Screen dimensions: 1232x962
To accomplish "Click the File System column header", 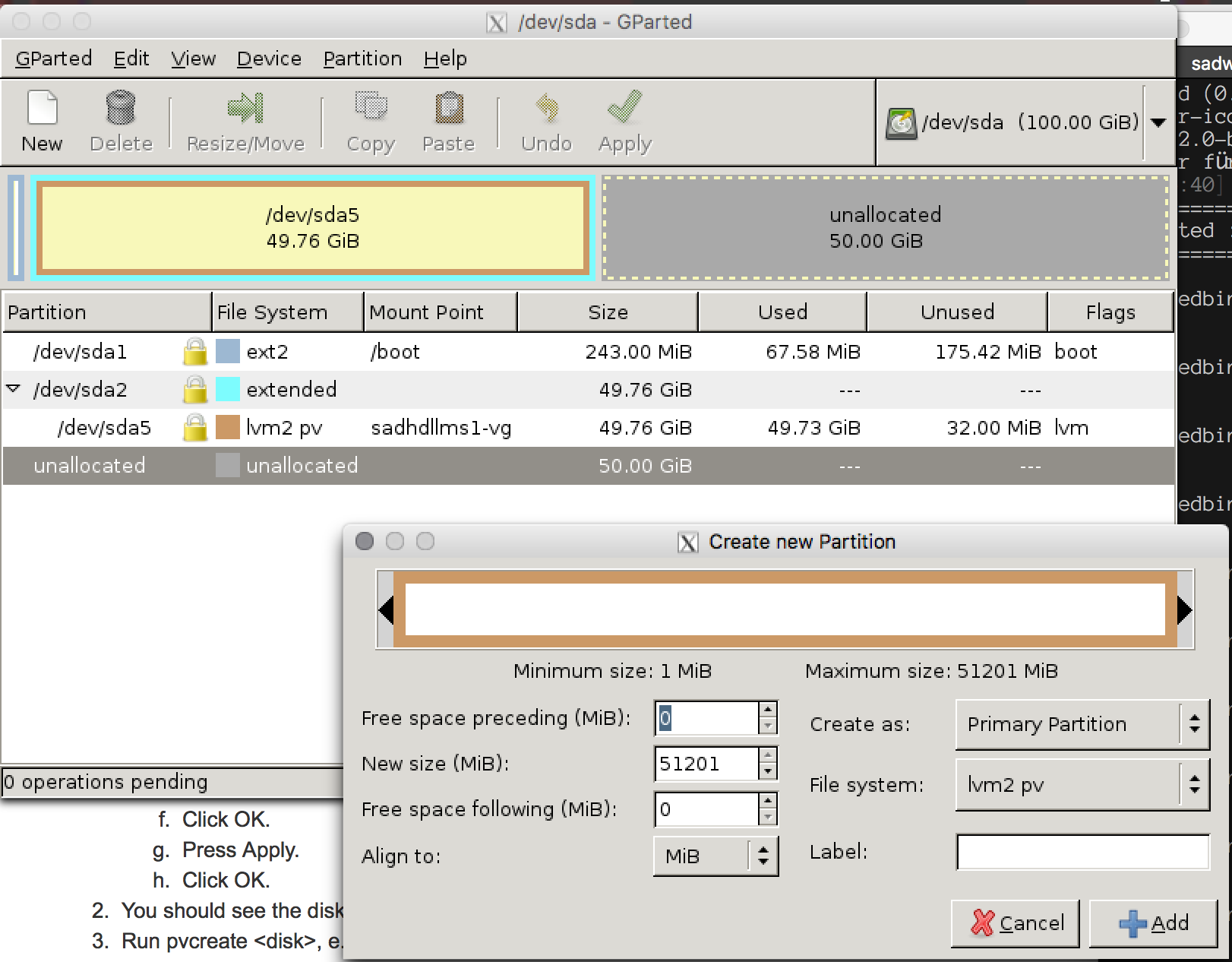I will click(x=288, y=312).
